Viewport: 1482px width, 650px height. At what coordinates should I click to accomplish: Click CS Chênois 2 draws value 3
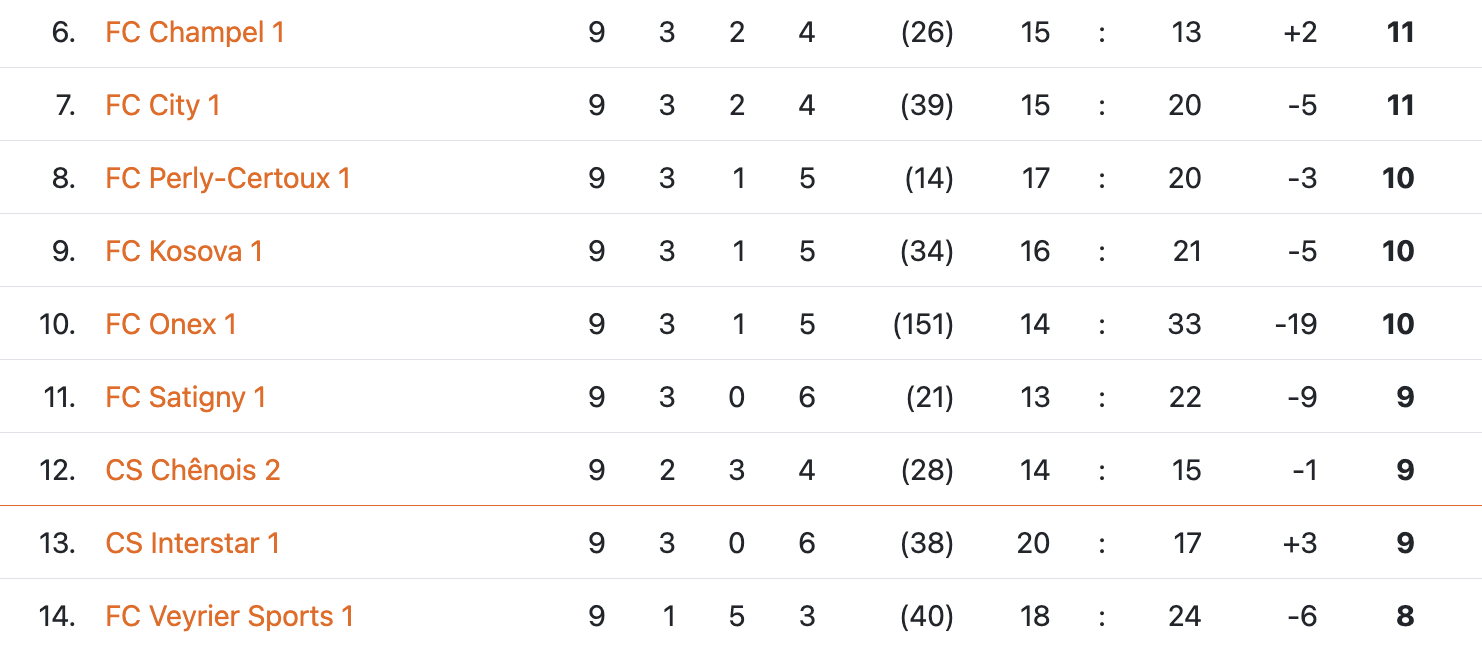pos(737,470)
